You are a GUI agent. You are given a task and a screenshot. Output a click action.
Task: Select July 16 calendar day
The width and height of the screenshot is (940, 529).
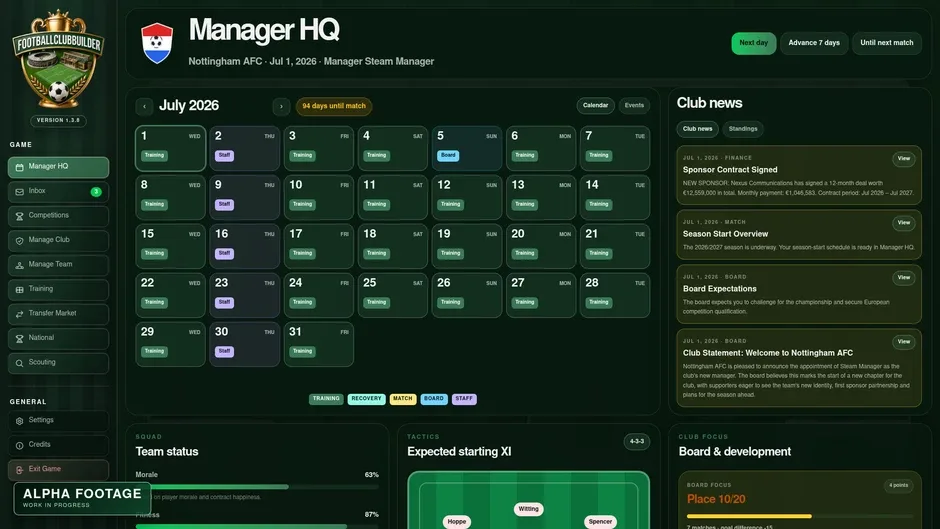(x=245, y=246)
